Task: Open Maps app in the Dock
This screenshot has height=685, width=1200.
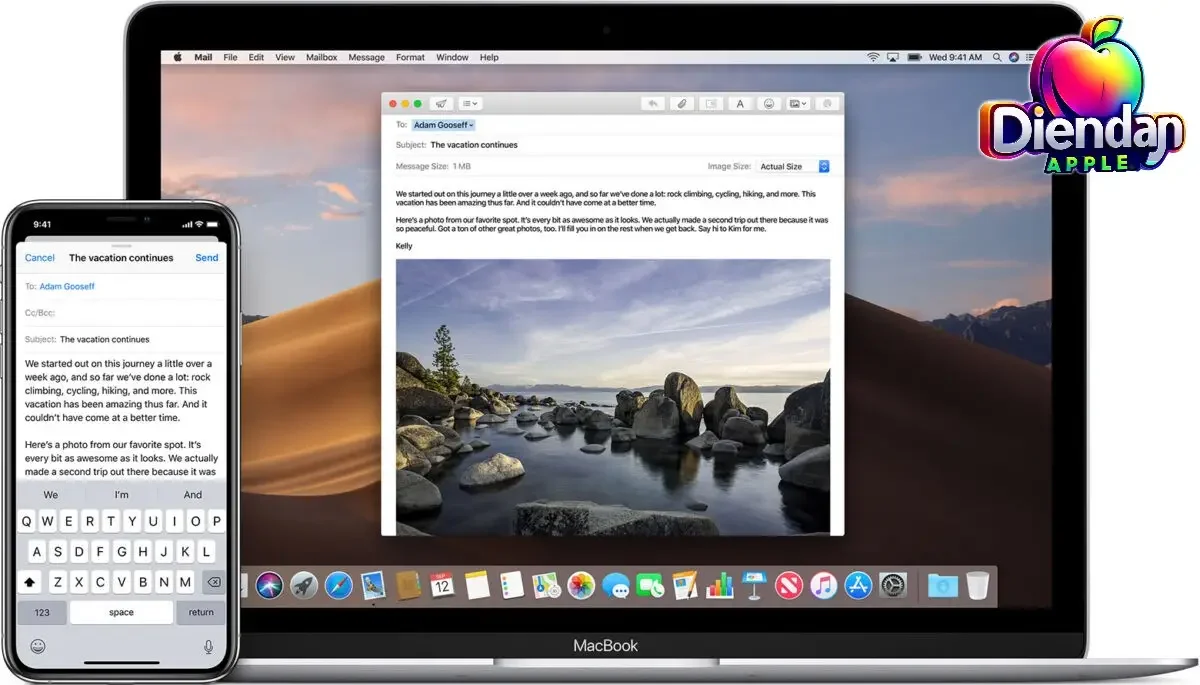Action: 546,585
